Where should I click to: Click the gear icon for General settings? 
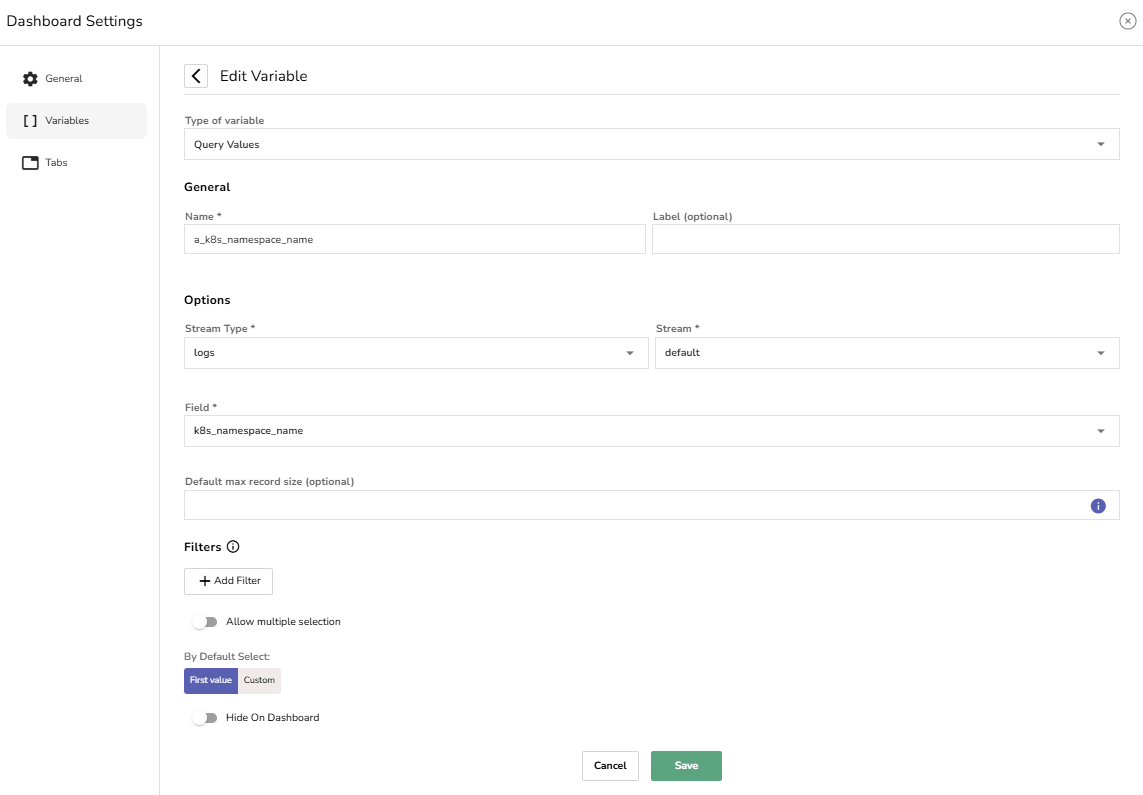coord(30,79)
